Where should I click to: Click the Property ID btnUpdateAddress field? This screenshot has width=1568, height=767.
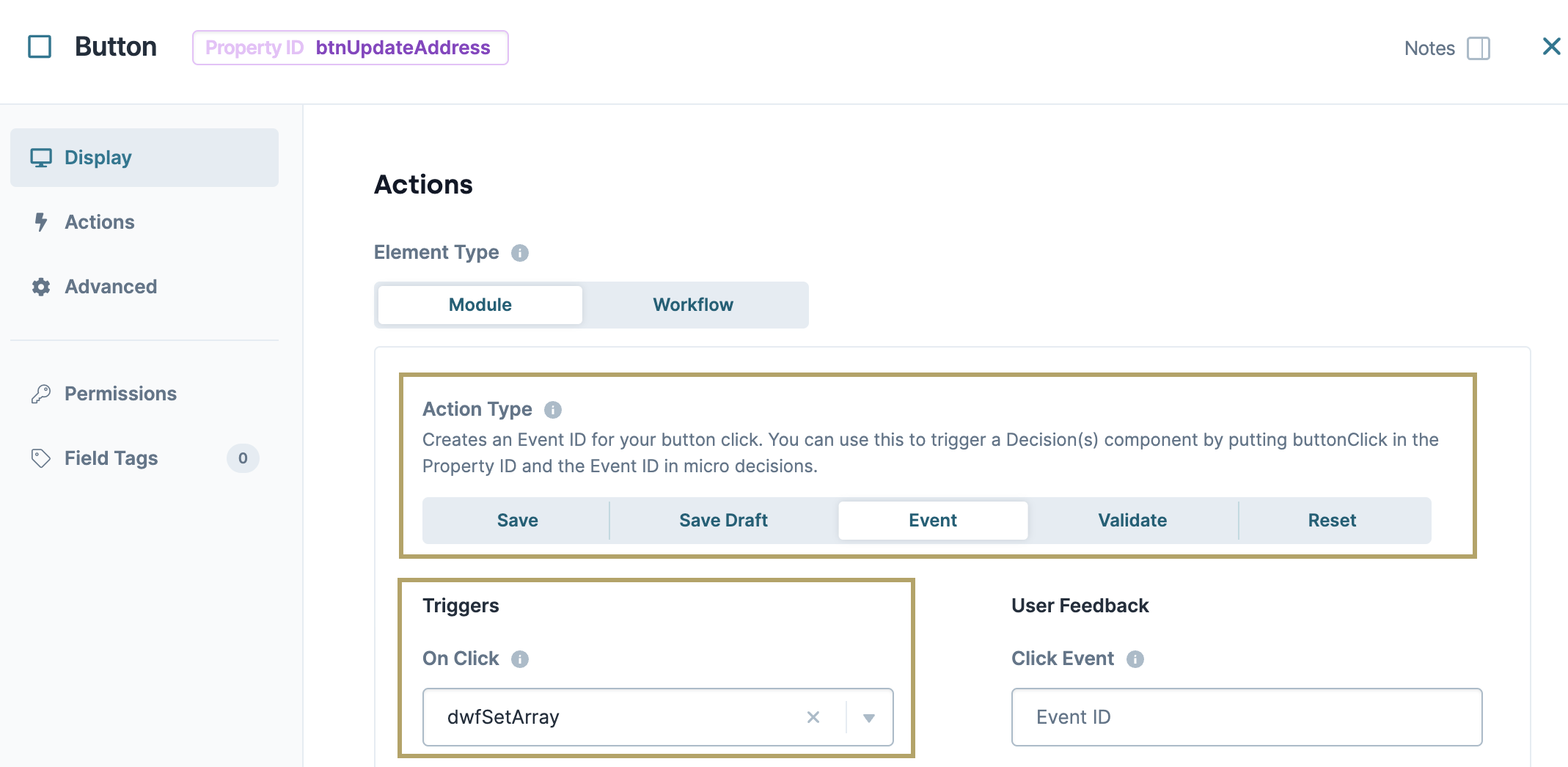tap(351, 48)
